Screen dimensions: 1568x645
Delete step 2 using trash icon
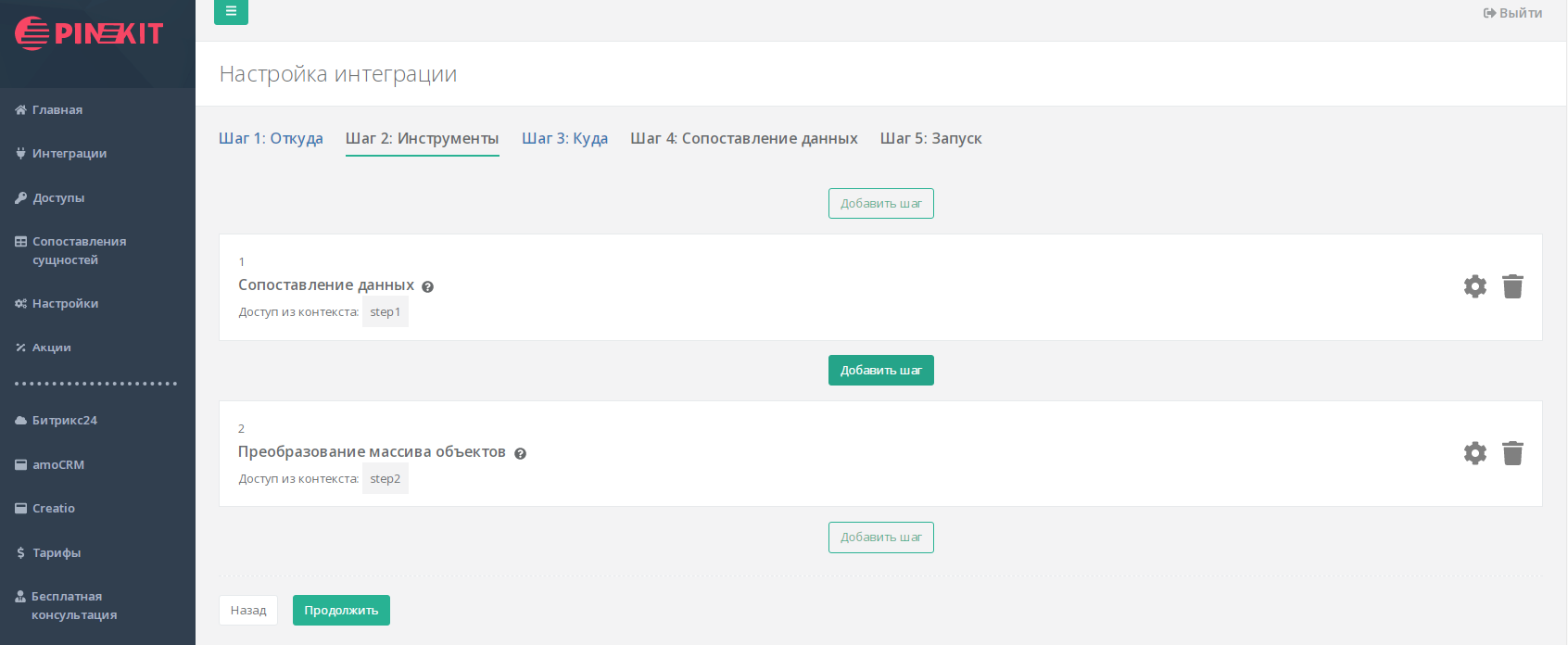(1512, 453)
